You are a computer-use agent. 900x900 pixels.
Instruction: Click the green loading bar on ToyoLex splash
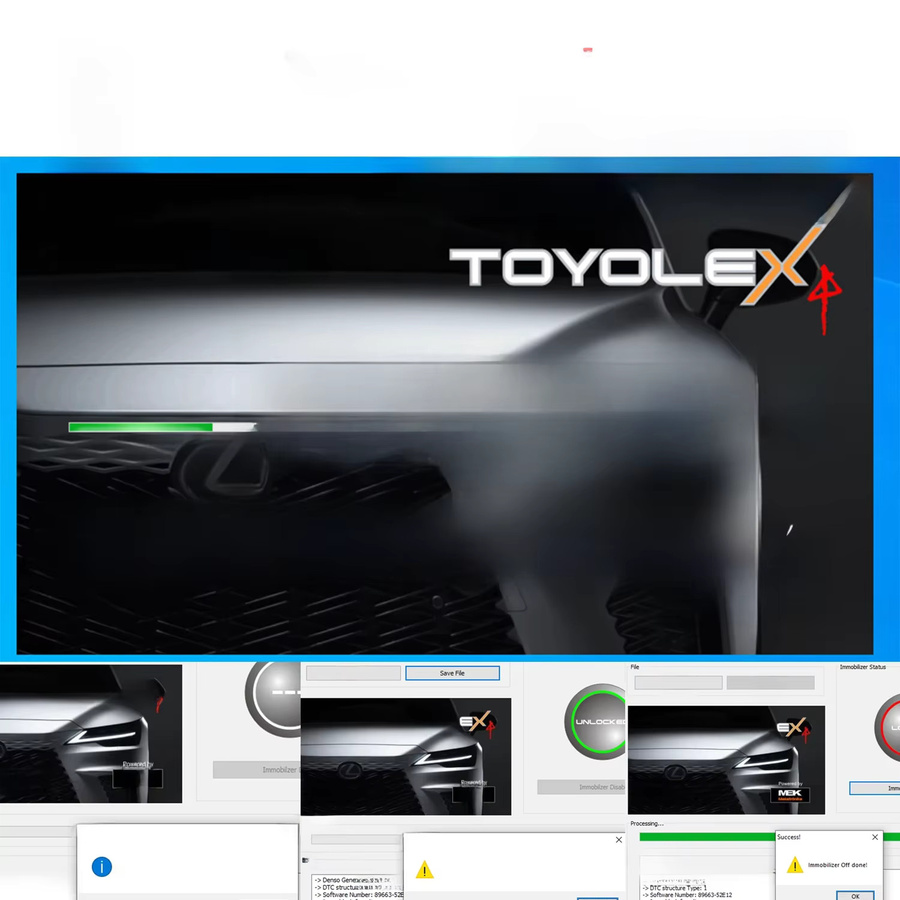[x=162, y=426]
